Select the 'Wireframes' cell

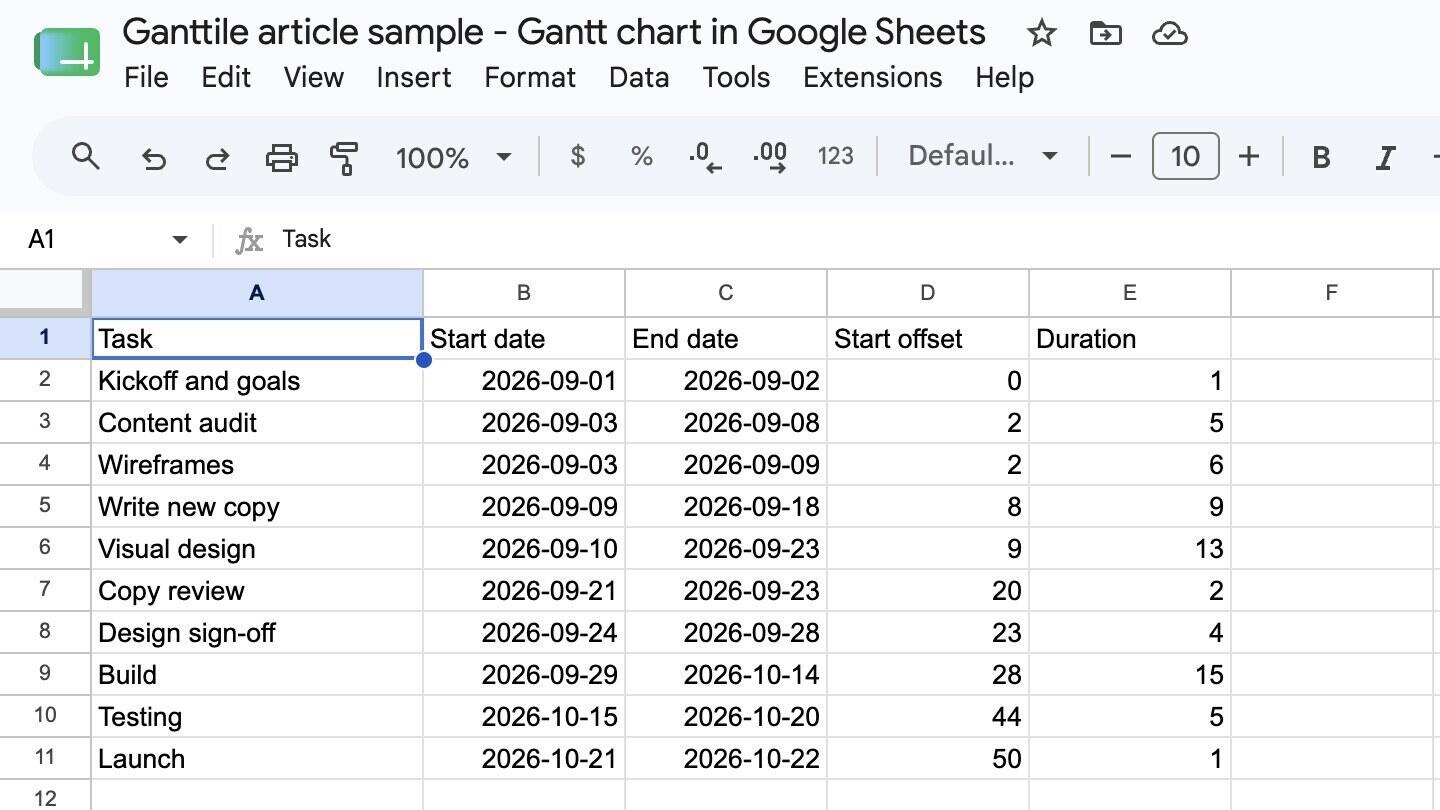[257, 464]
